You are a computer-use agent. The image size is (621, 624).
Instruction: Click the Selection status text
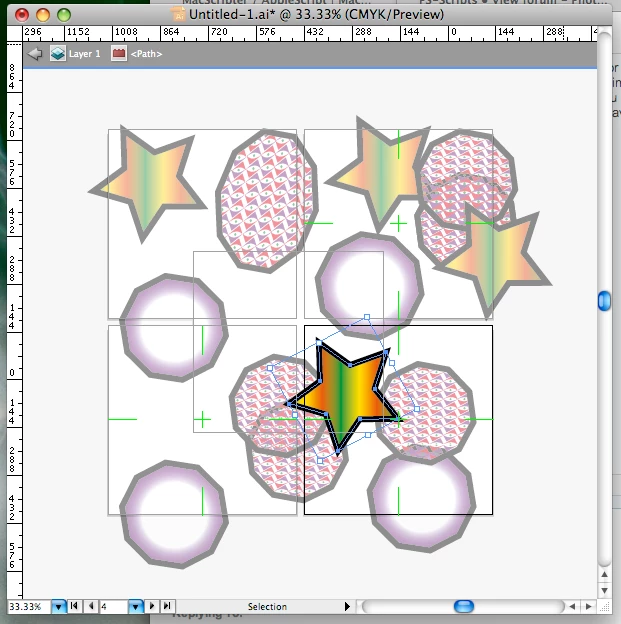(267, 606)
